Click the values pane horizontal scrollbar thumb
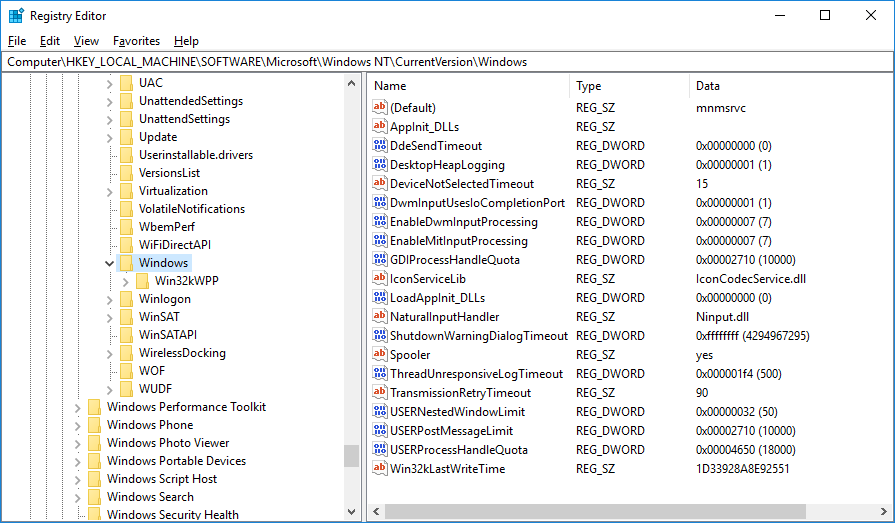The width and height of the screenshot is (895, 523). 595,511
